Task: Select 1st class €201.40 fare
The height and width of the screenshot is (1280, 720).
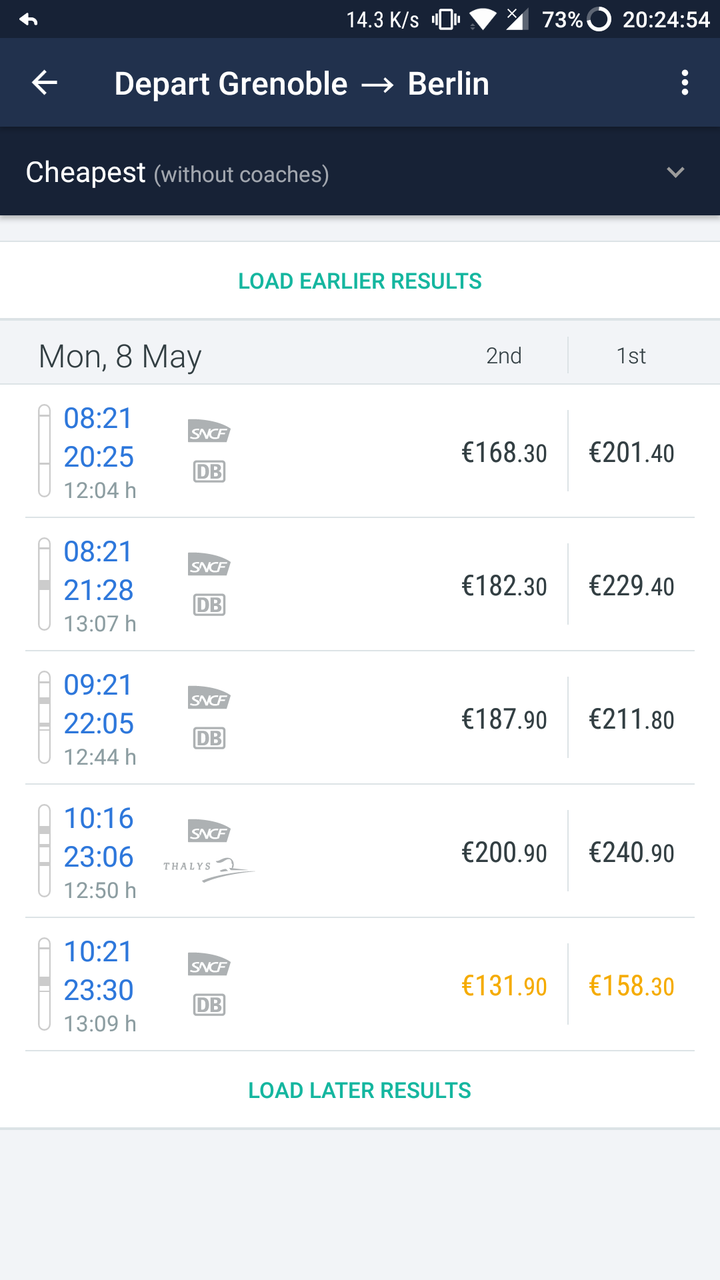Action: tap(631, 452)
